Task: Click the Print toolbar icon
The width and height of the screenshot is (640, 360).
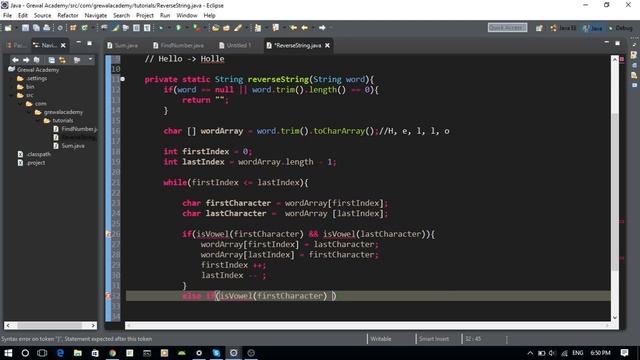Action: [x=47, y=28]
